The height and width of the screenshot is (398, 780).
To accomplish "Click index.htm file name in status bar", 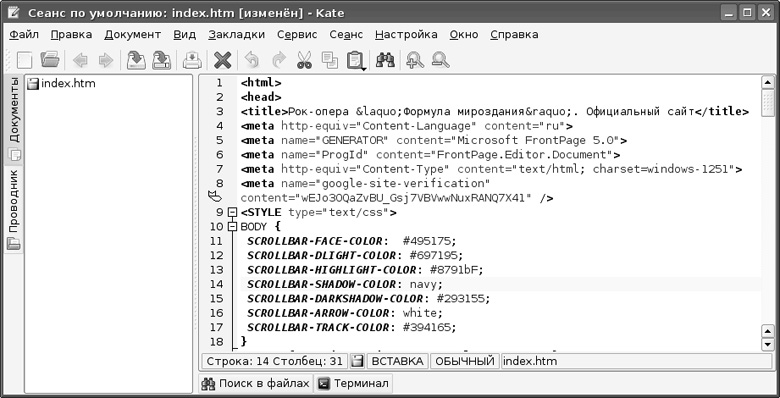I will click(x=530, y=361).
